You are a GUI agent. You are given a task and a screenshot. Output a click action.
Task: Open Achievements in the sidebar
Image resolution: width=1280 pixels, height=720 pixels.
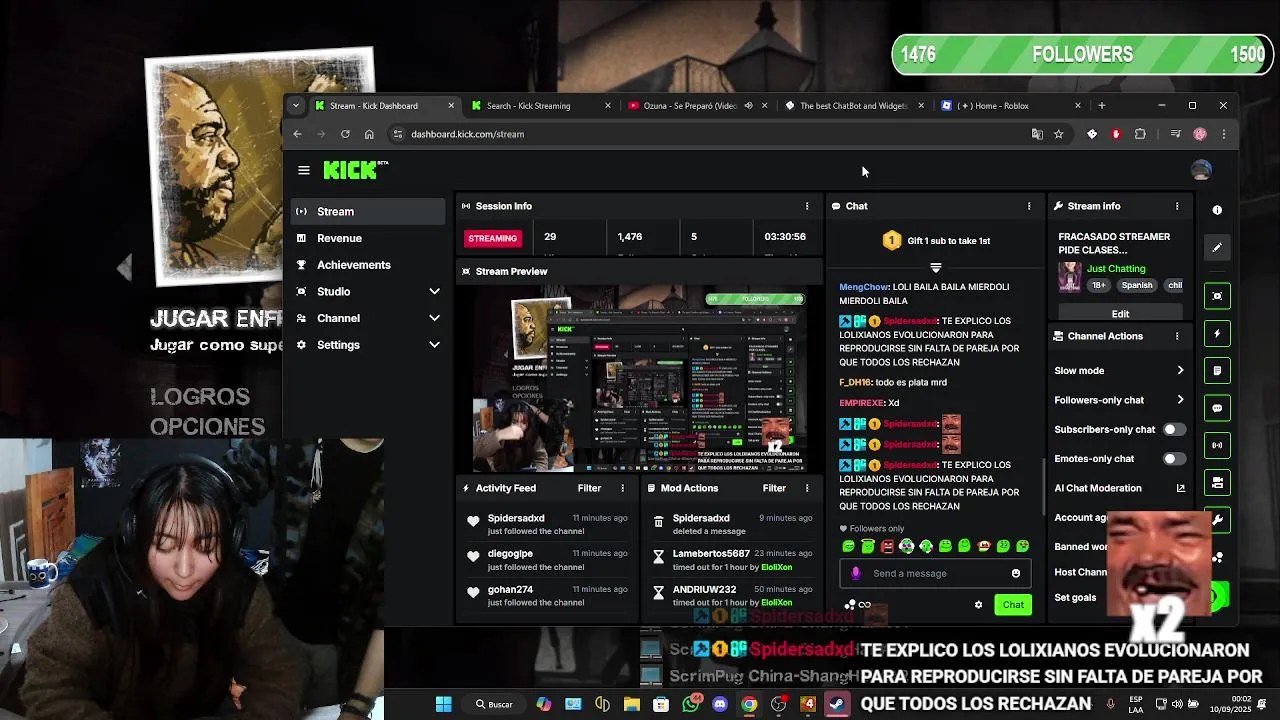coord(368,265)
